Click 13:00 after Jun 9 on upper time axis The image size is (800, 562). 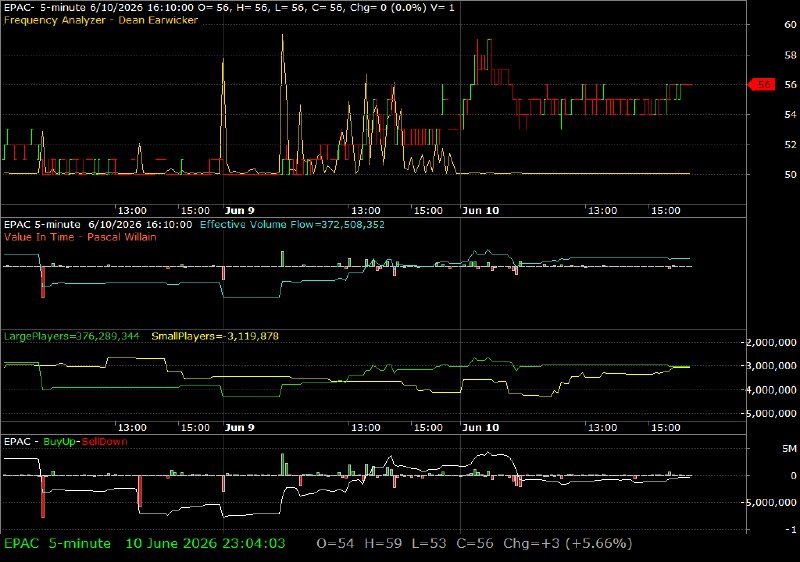[366, 211]
